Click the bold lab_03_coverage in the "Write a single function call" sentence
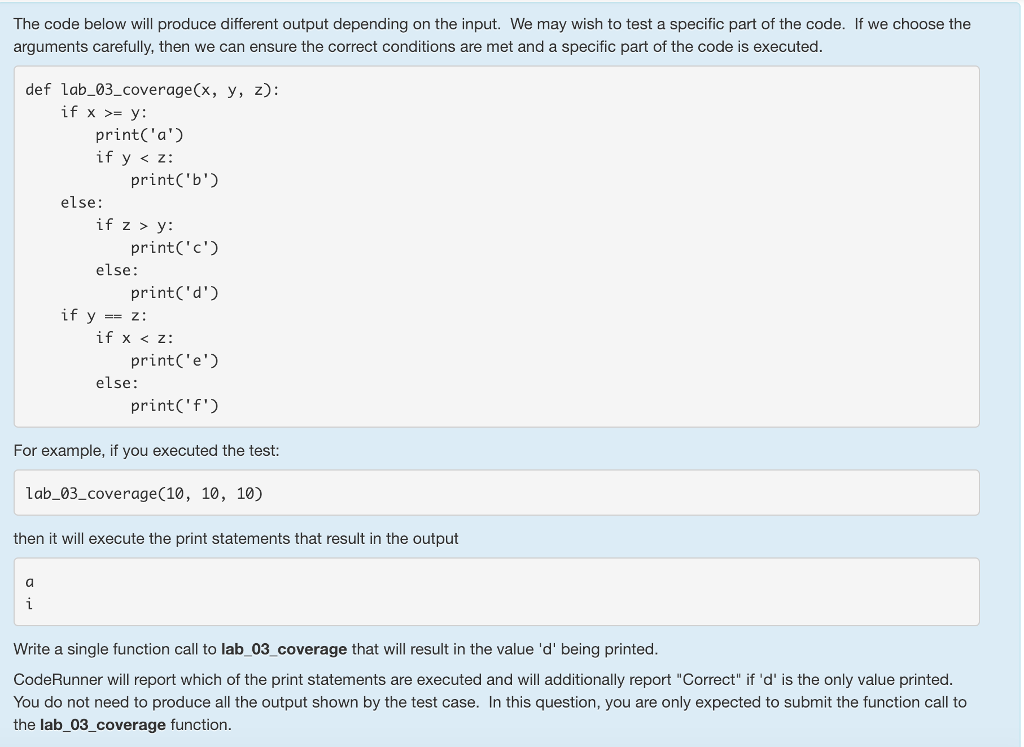Screen dimensions: 1024x747 (x=284, y=649)
